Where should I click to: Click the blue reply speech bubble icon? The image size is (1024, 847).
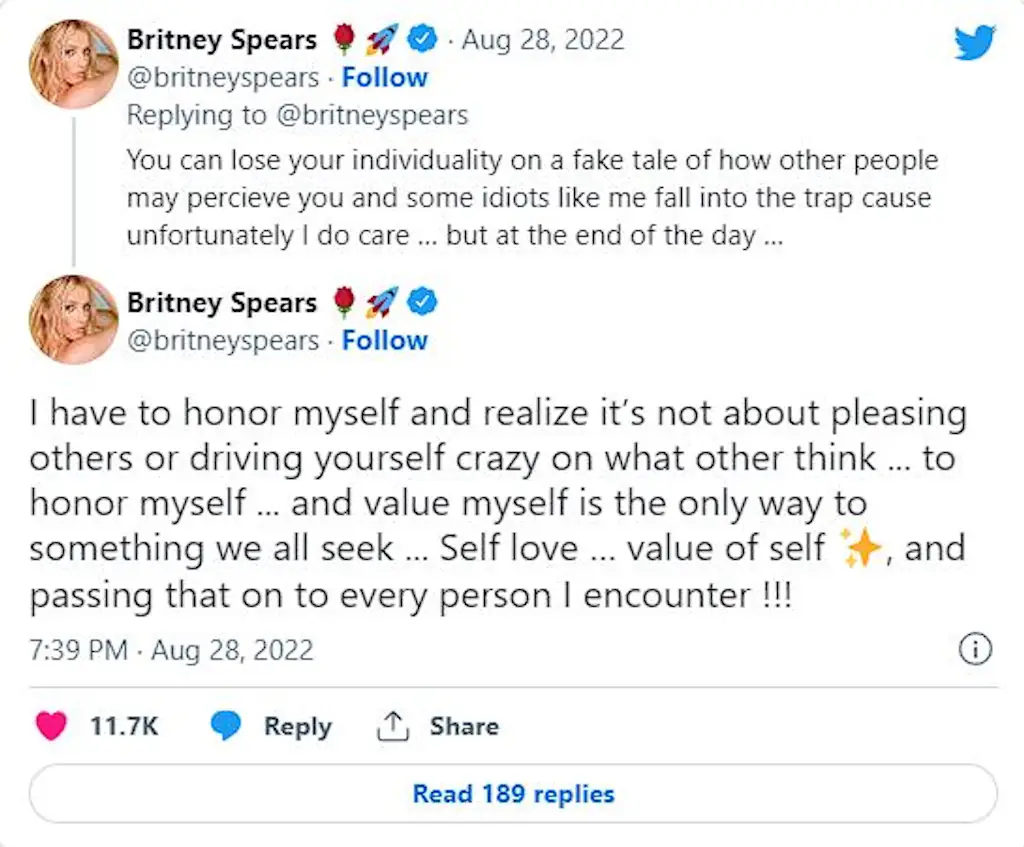(227, 726)
